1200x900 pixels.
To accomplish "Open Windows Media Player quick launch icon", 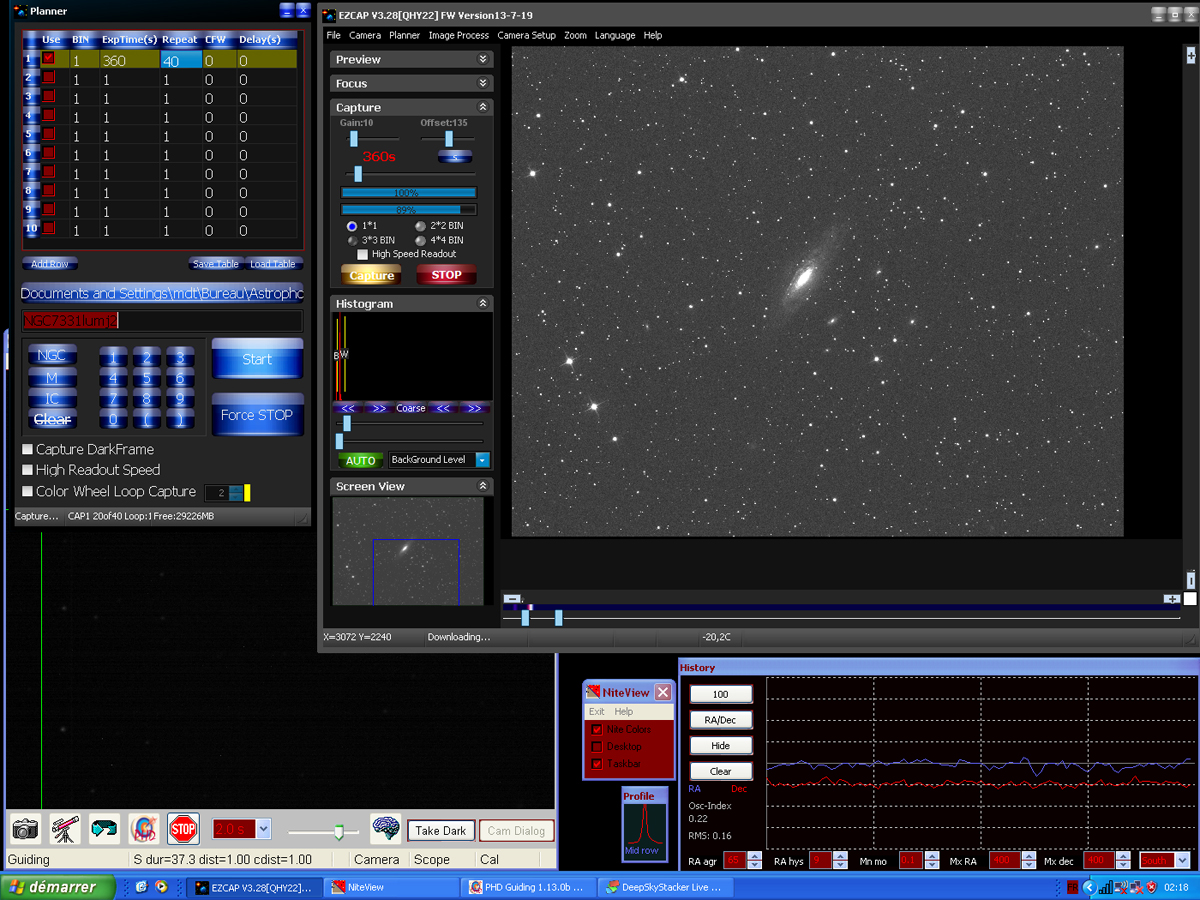I will pos(160,887).
